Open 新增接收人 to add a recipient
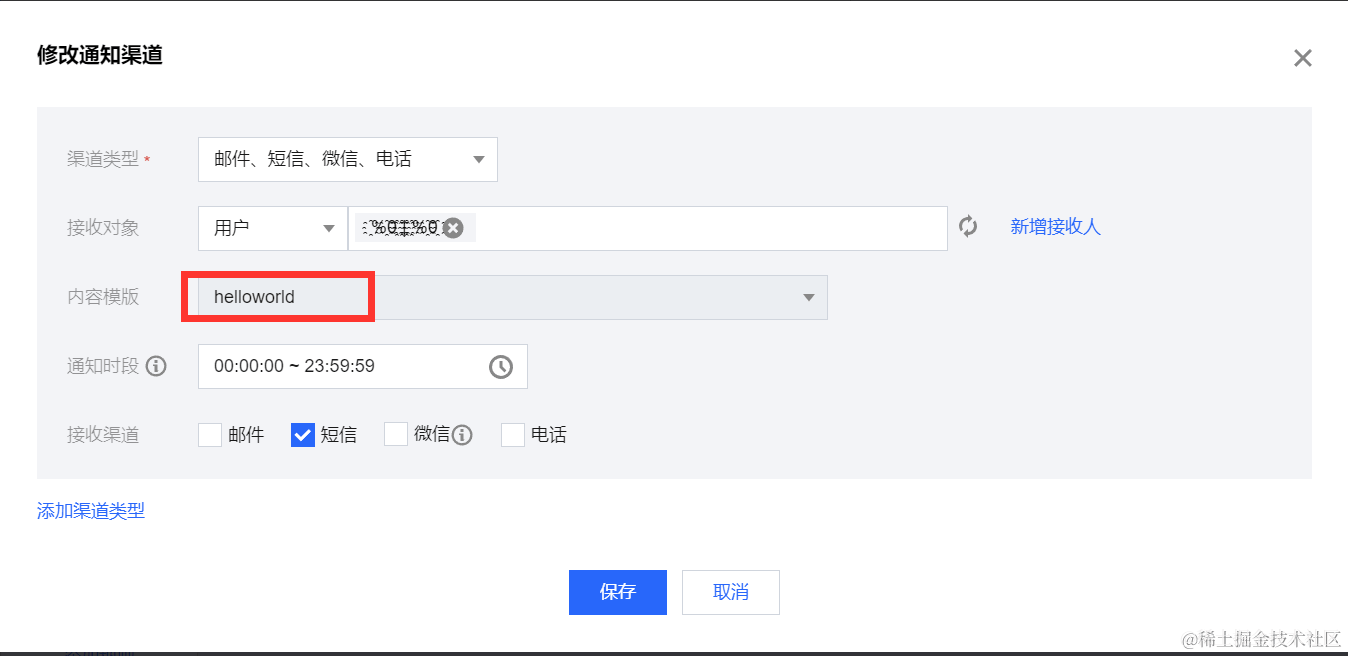 1055,227
